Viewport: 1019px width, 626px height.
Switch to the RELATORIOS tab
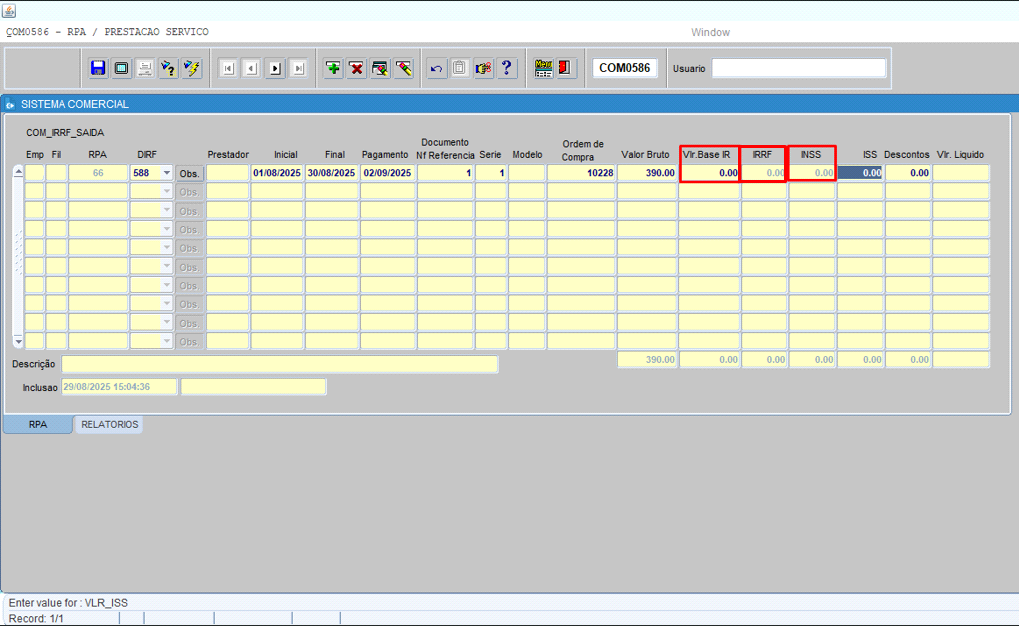(x=109, y=425)
